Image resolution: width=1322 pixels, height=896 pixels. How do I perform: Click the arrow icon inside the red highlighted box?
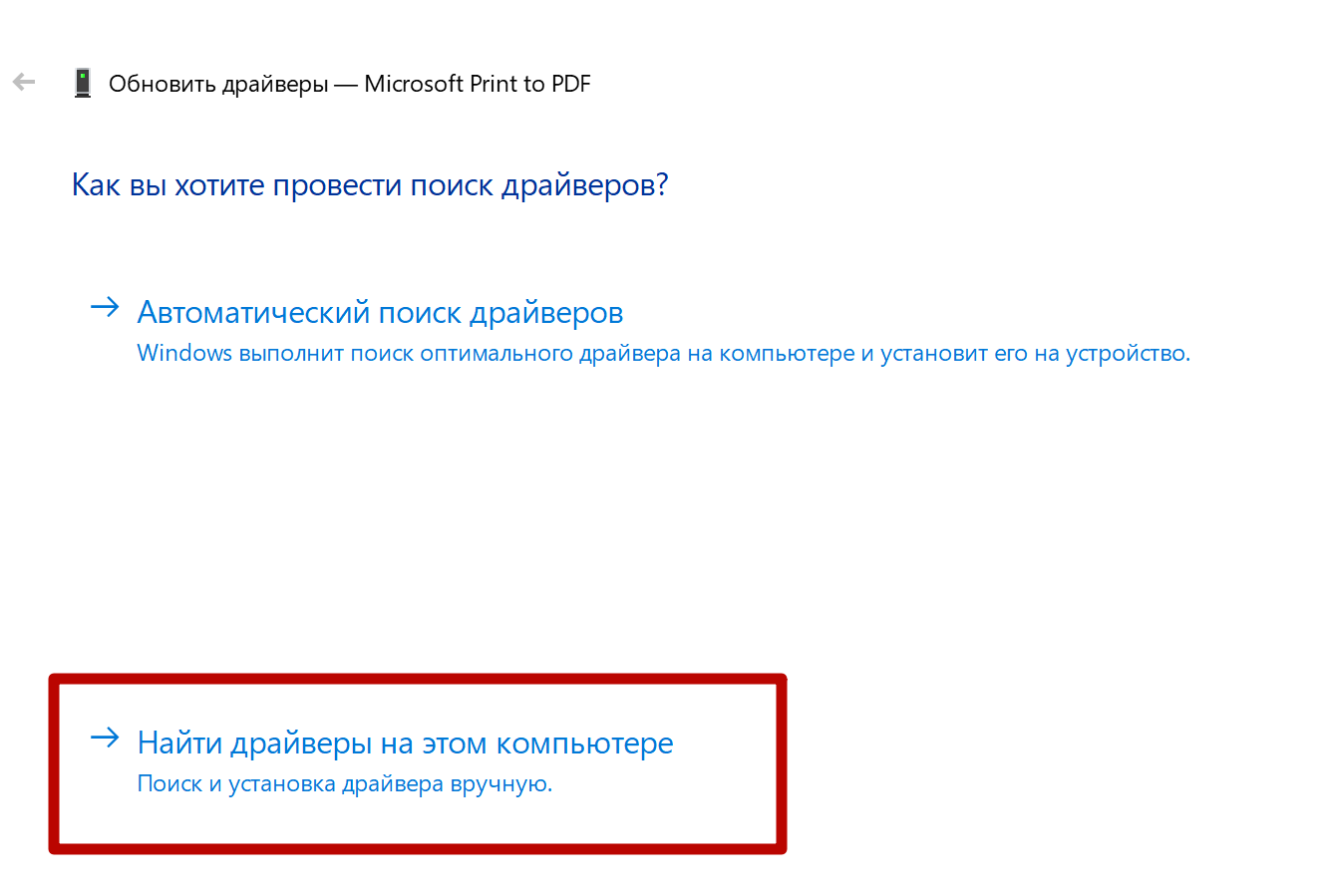pos(104,738)
